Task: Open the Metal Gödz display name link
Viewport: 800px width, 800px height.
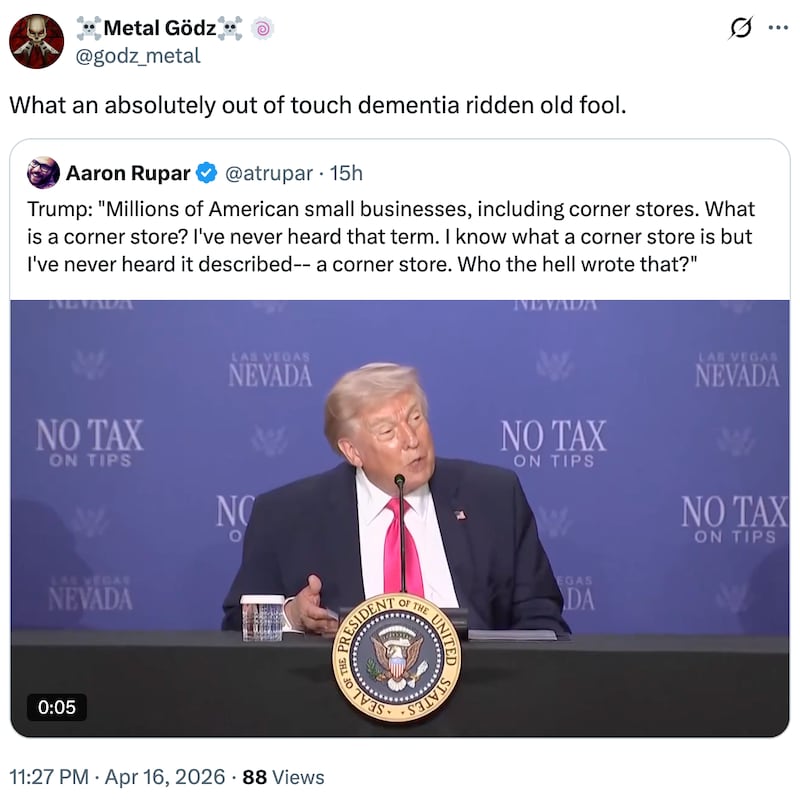Action: pyautogui.click(x=160, y=30)
